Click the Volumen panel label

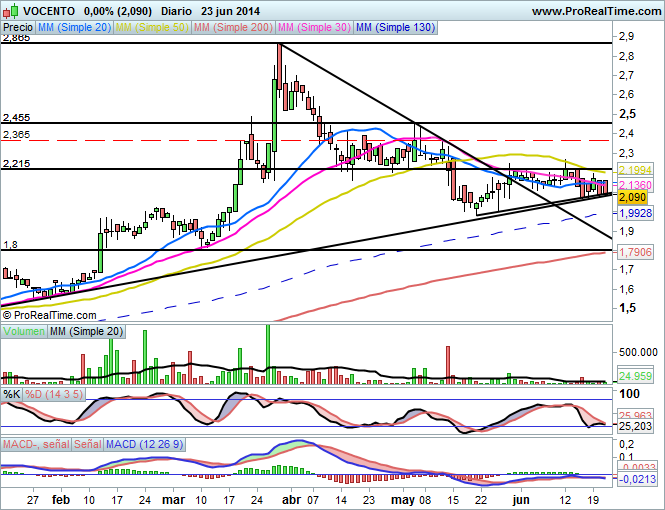pos(24,331)
